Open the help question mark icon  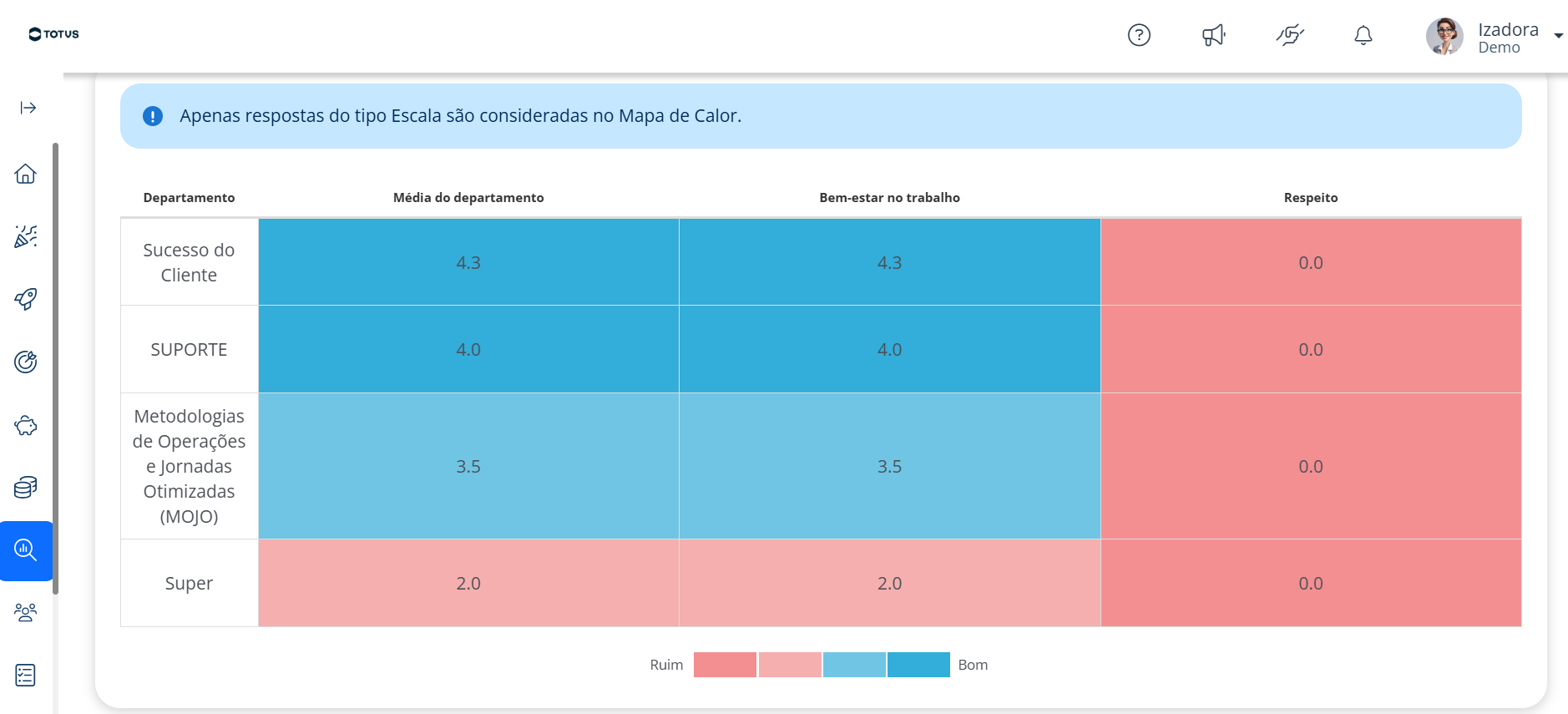click(x=1139, y=35)
